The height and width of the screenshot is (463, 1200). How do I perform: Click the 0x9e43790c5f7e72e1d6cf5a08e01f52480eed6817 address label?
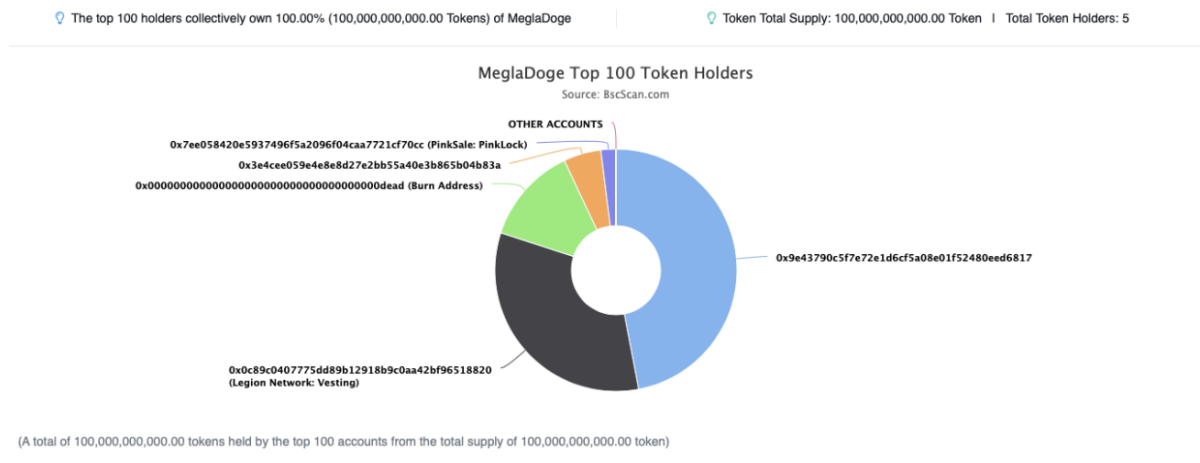coord(903,258)
